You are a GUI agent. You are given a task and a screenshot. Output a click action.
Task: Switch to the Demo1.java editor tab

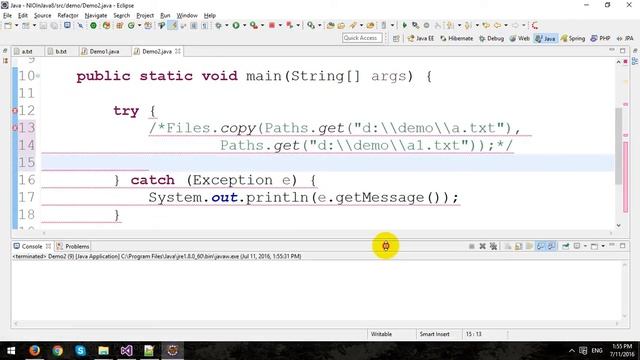[x=100, y=51]
